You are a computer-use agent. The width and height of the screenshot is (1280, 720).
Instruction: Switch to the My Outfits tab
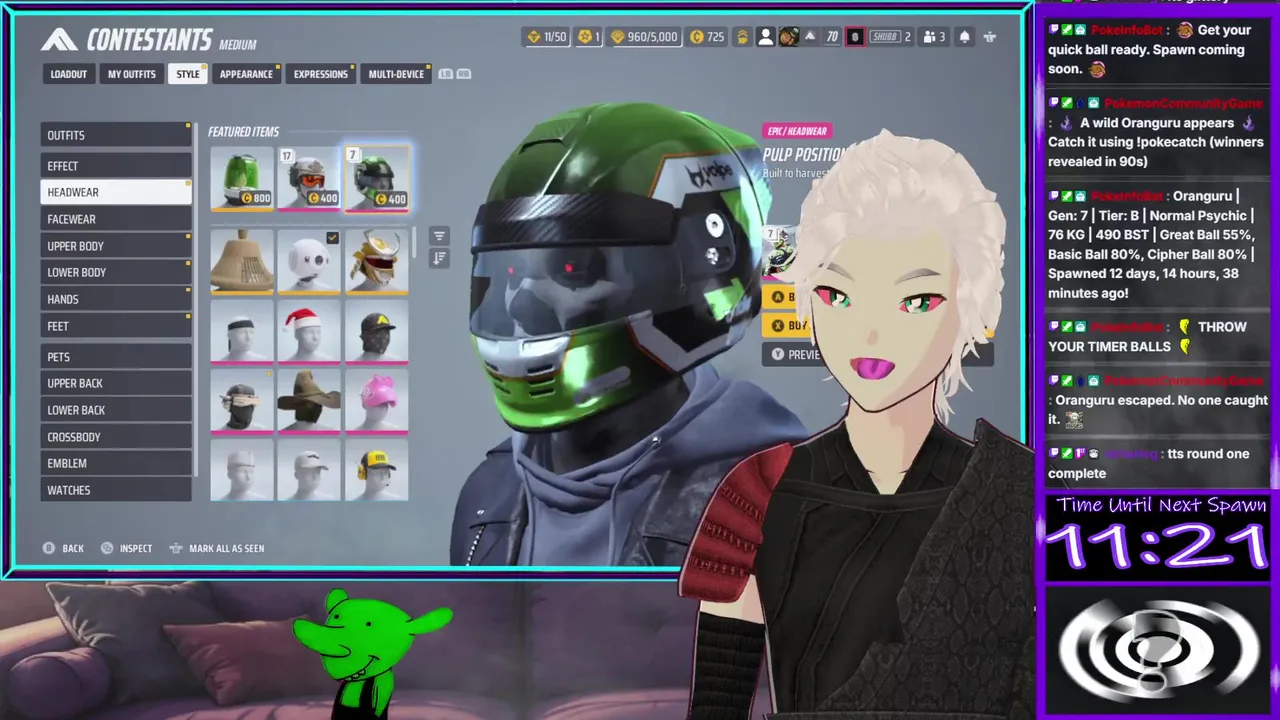click(x=132, y=74)
